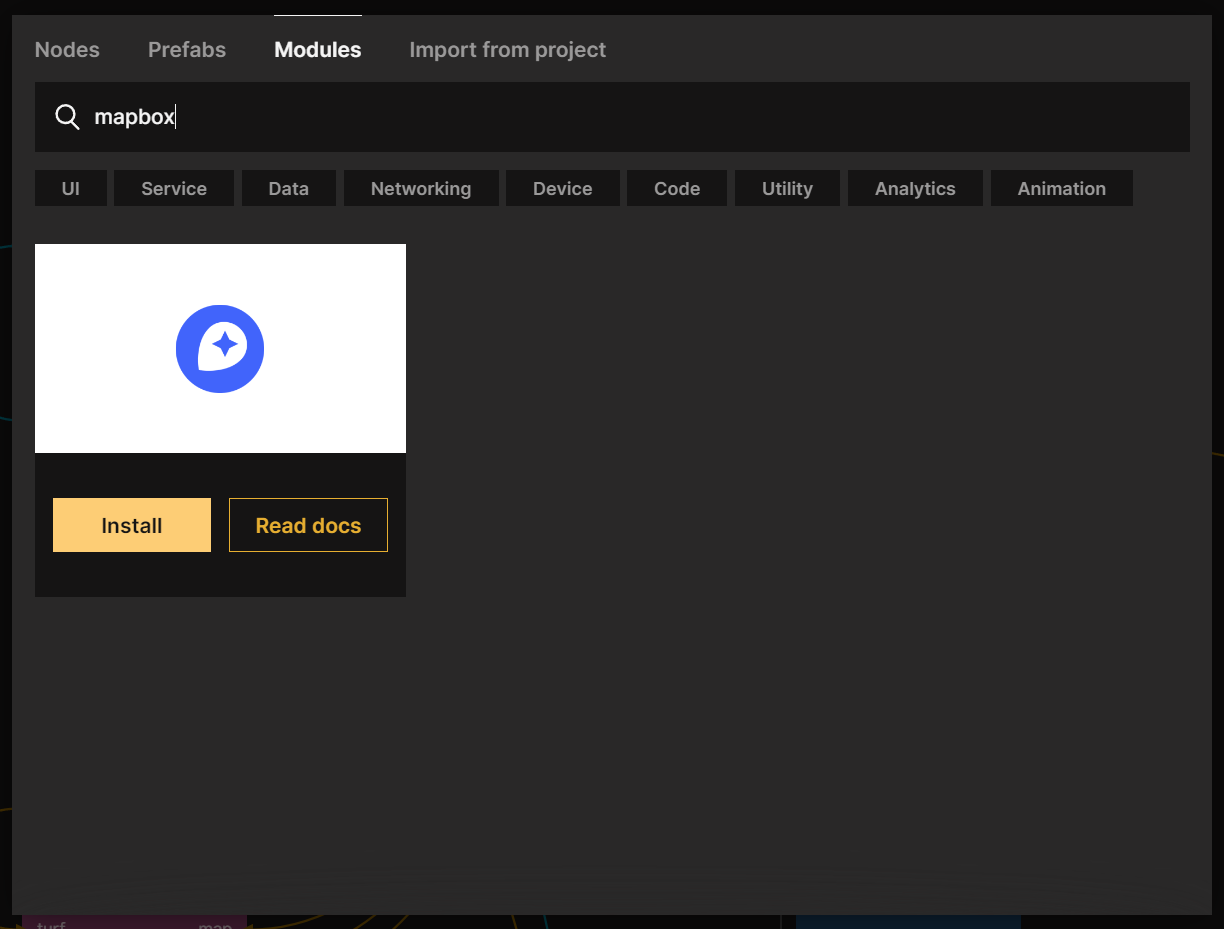Apply the Code category filter
Screen dimensions: 1224x929
[676, 189]
